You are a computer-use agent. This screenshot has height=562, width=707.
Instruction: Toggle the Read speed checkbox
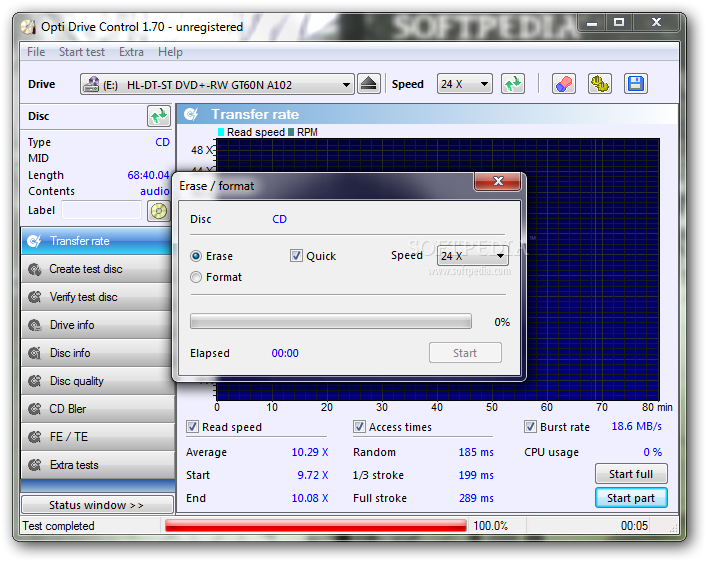point(192,427)
